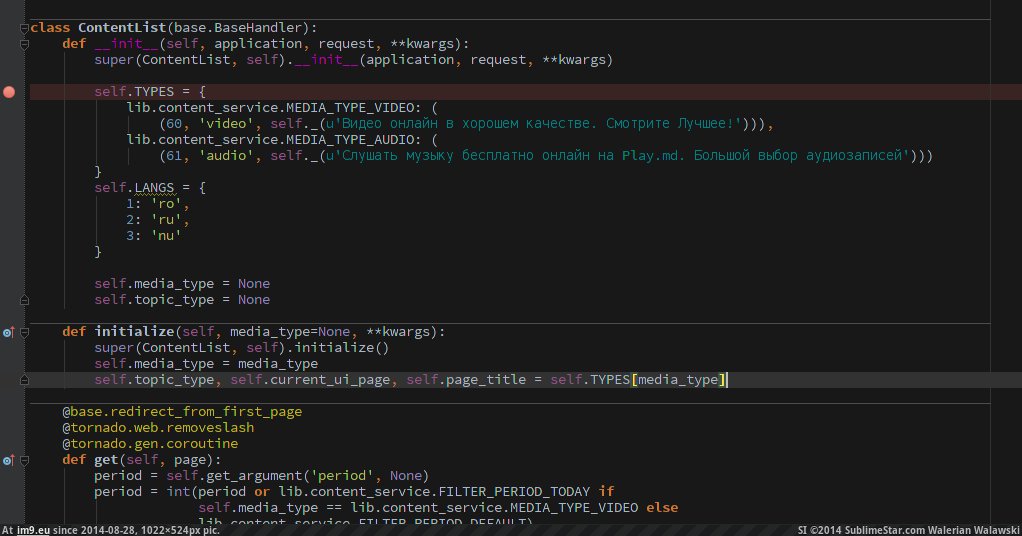The height and width of the screenshot is (536, 1022).
Task: Collapse the ContentList class fold marker
Action: 24,28
